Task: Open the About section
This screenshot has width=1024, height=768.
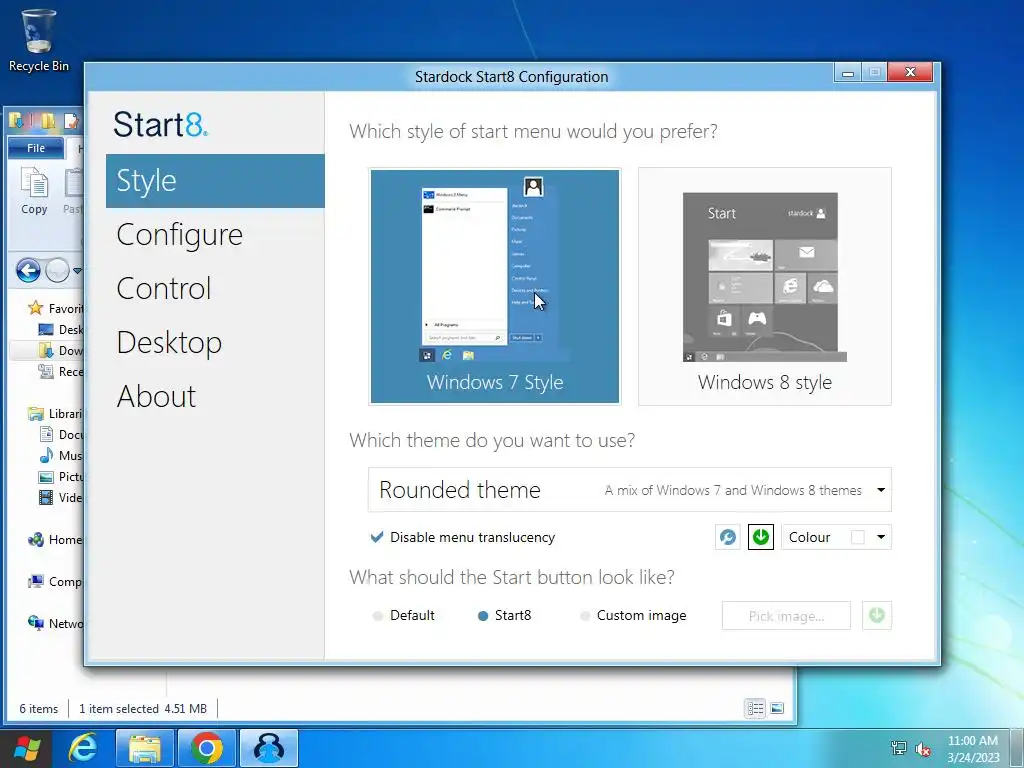Action: click(x=156, y=396)
